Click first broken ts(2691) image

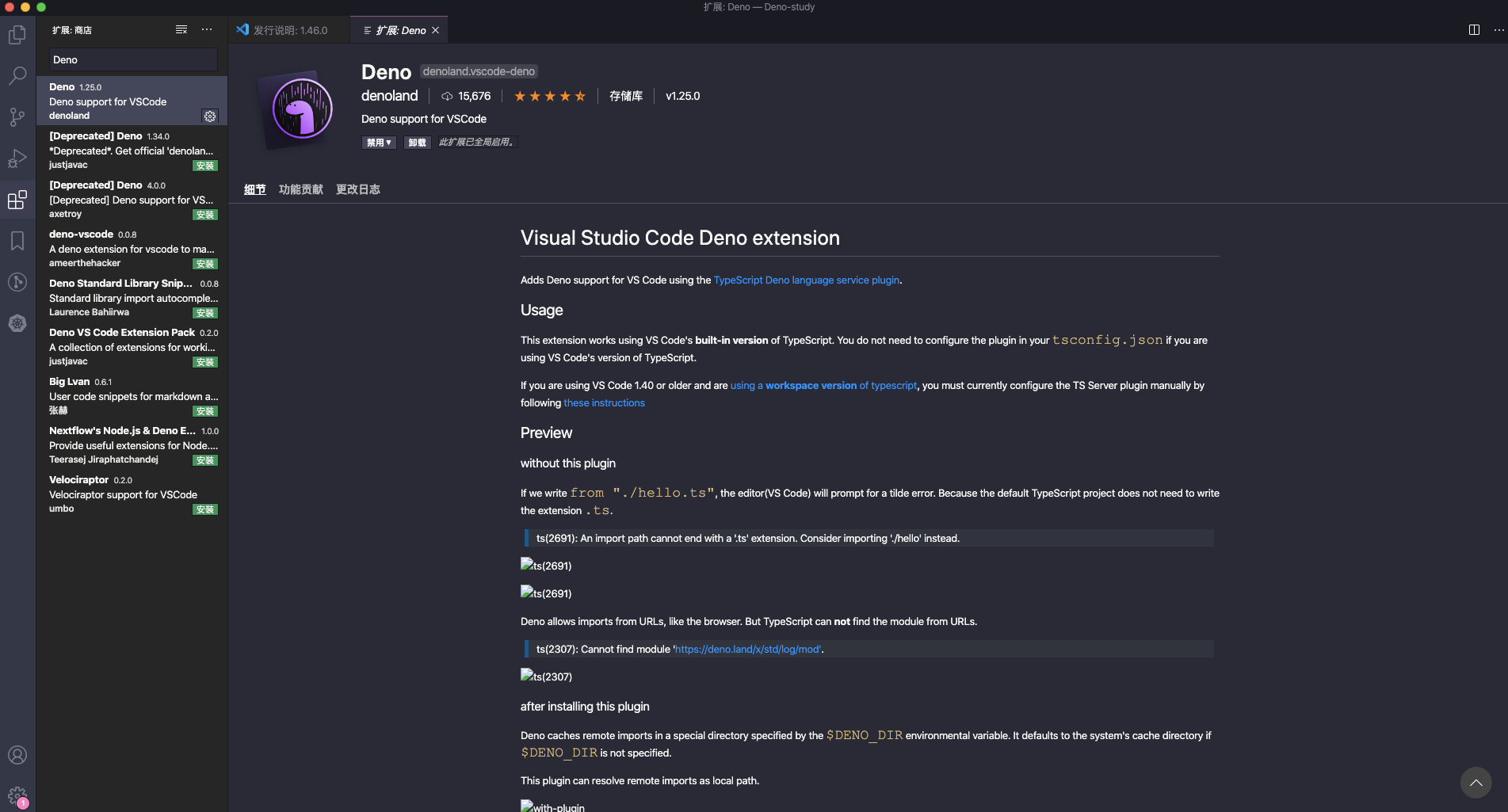coord(546,565)
